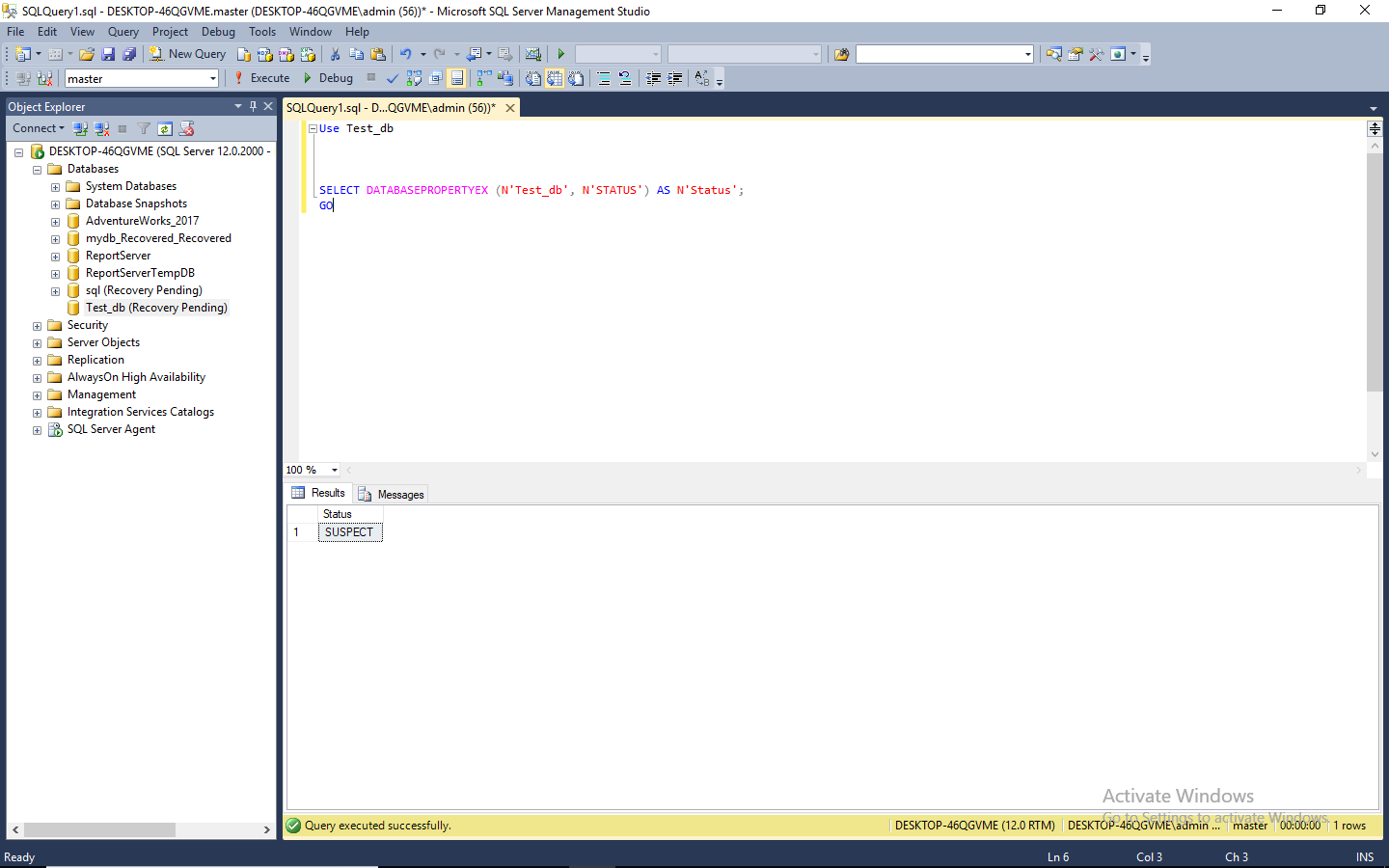Click Disconnect icon in Object Explorer
This screenshot has width=1389, height=868.
[101, 128]
